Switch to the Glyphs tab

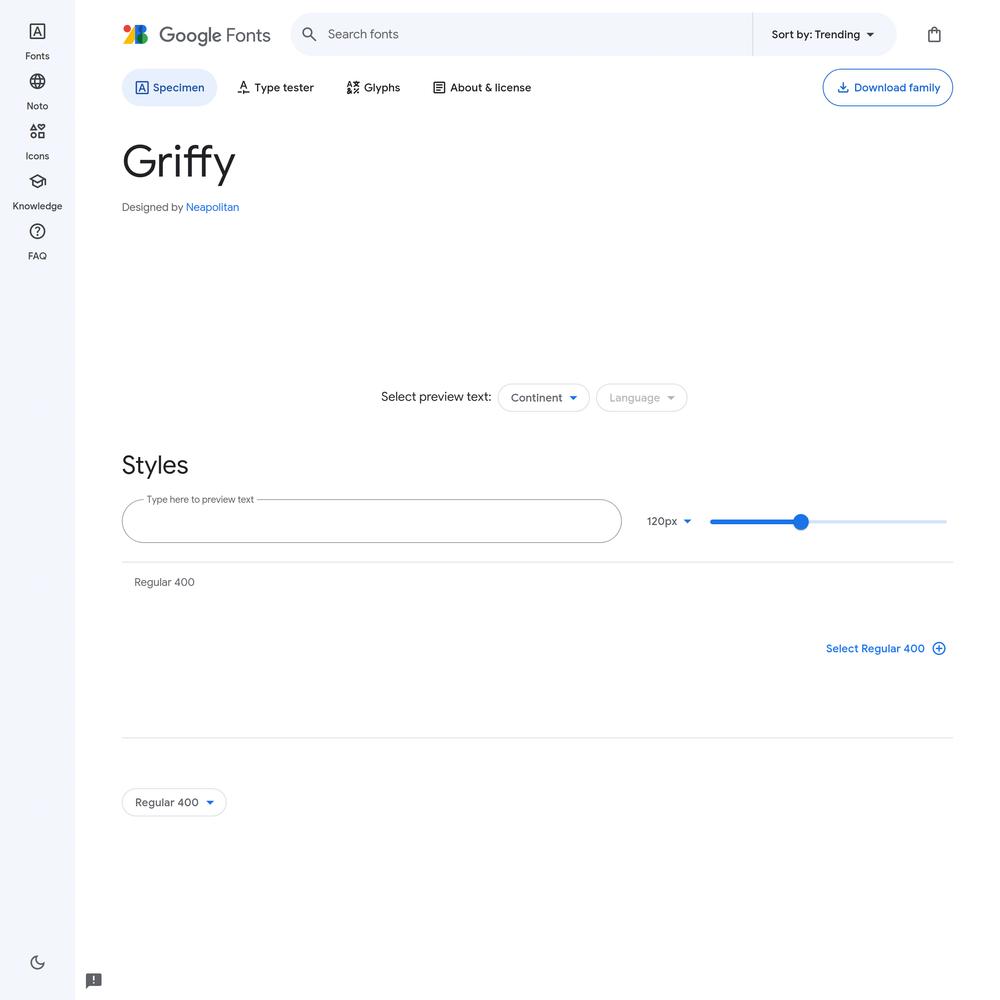point(373,87)
